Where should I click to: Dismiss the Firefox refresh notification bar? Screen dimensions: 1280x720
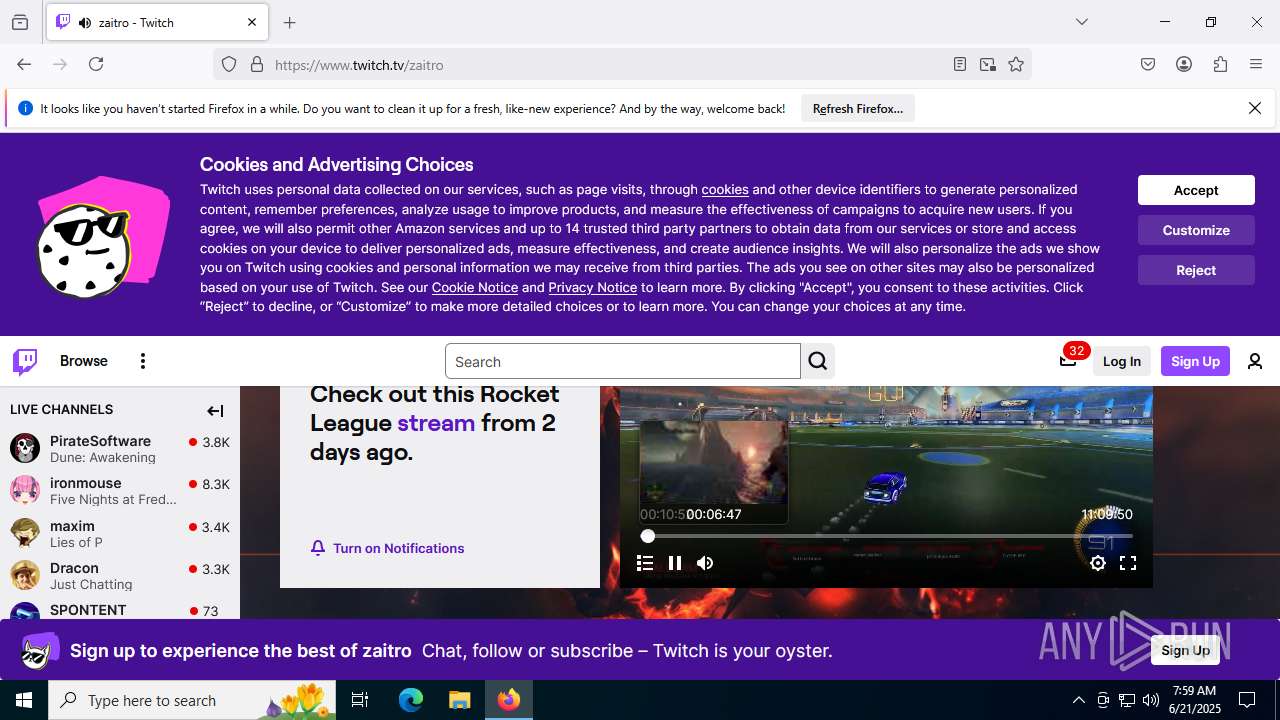(1255, 108)
